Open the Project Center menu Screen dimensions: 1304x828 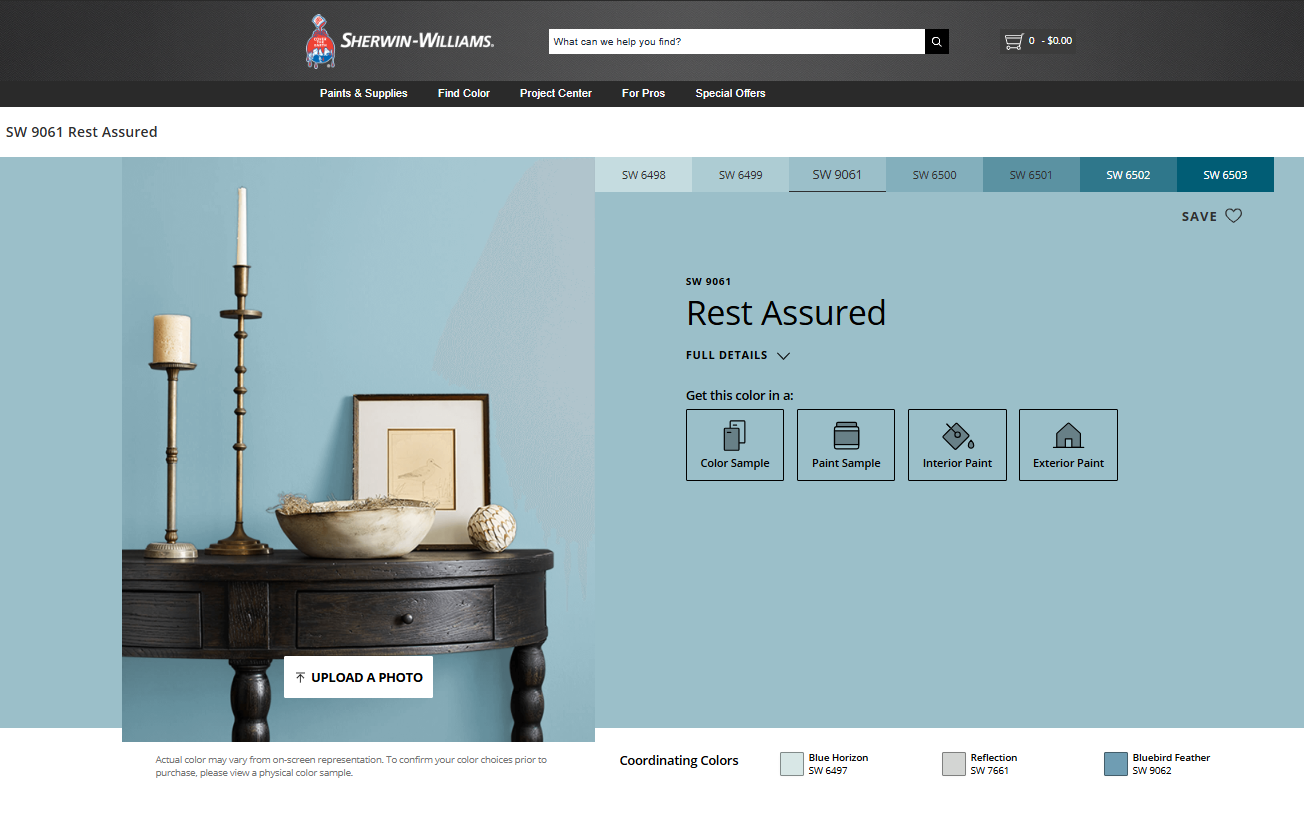556,93
